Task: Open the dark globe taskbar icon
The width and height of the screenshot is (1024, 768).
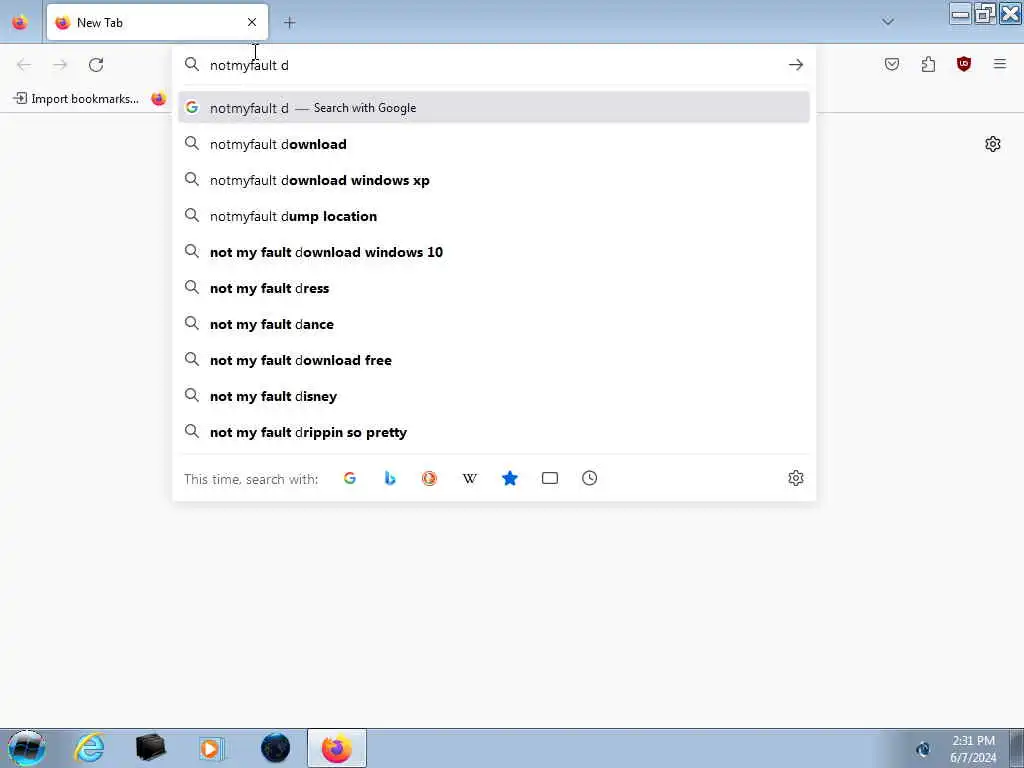Action: click(276, 748)
